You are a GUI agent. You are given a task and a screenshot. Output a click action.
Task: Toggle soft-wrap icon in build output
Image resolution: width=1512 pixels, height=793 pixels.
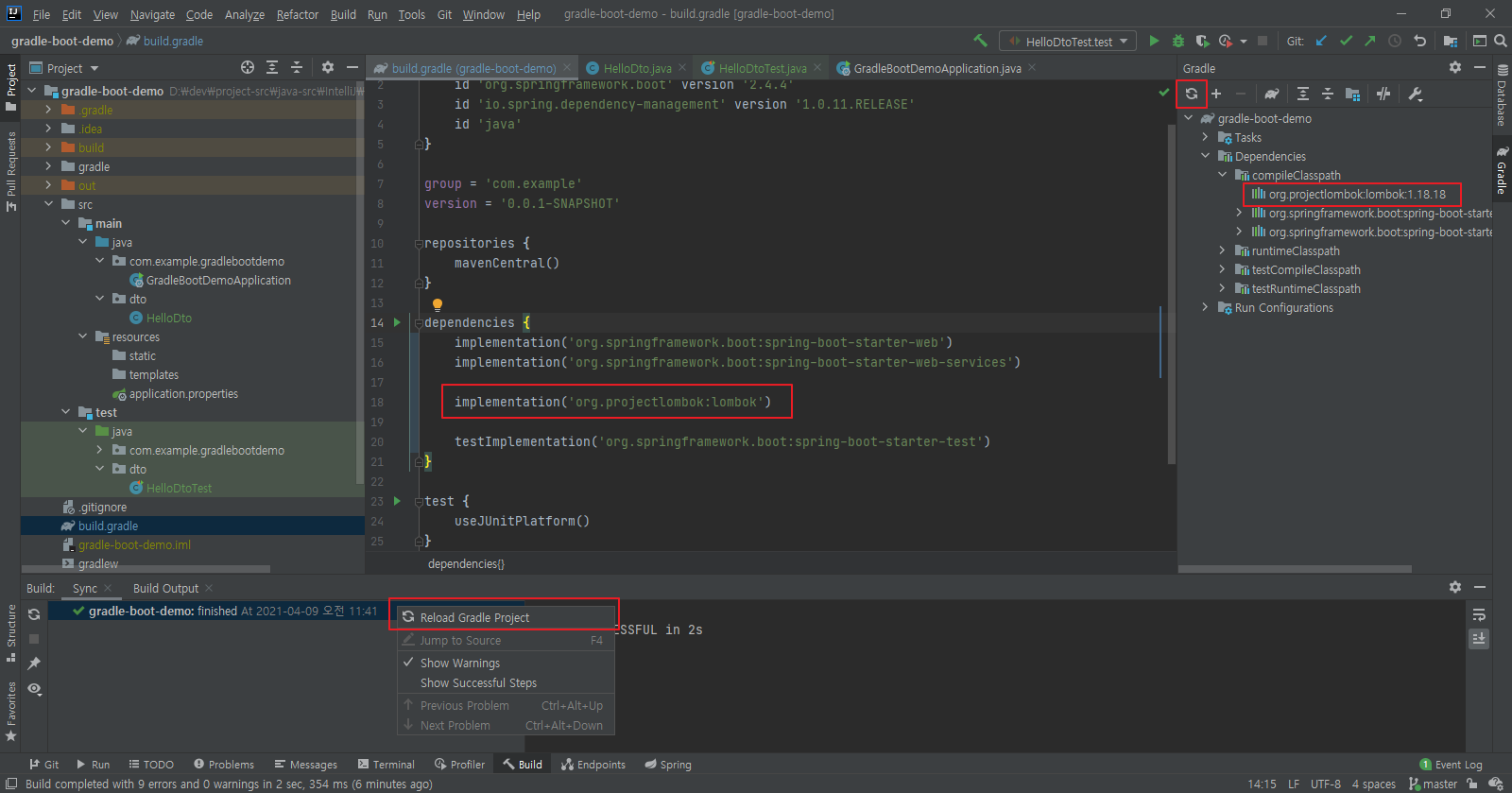tap(1479, 615)
